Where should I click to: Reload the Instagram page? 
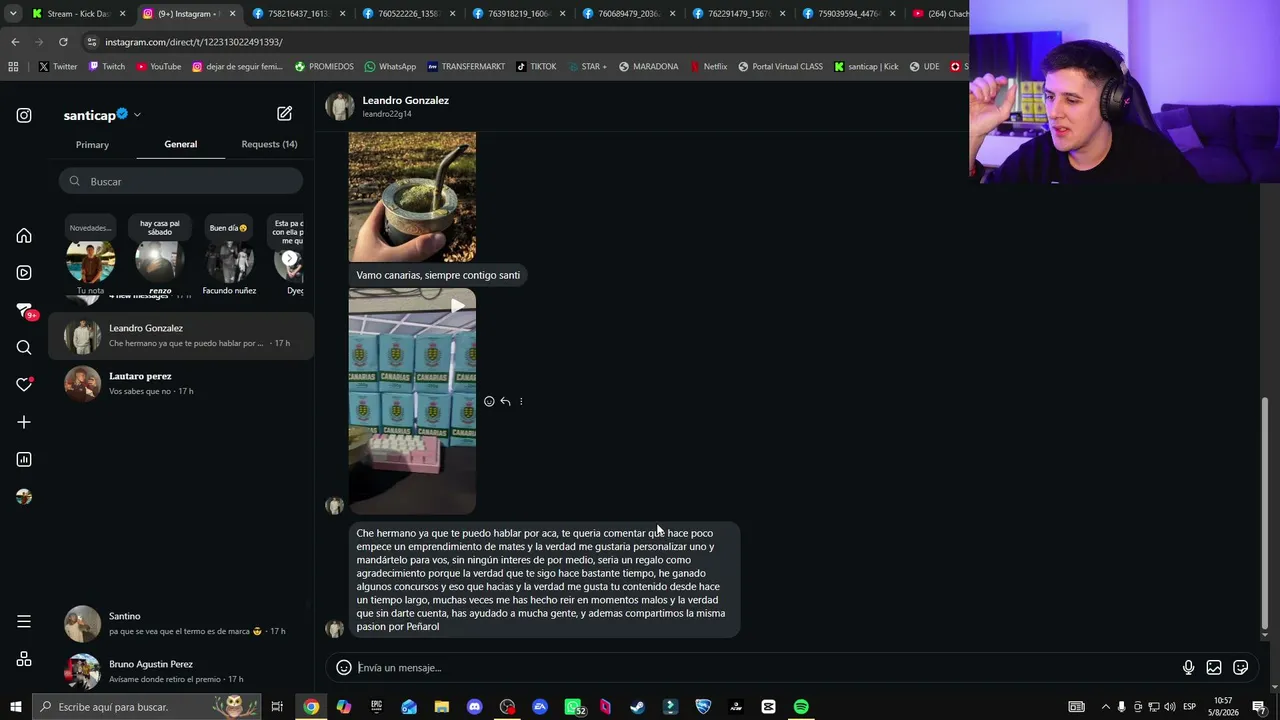(63, 42)
